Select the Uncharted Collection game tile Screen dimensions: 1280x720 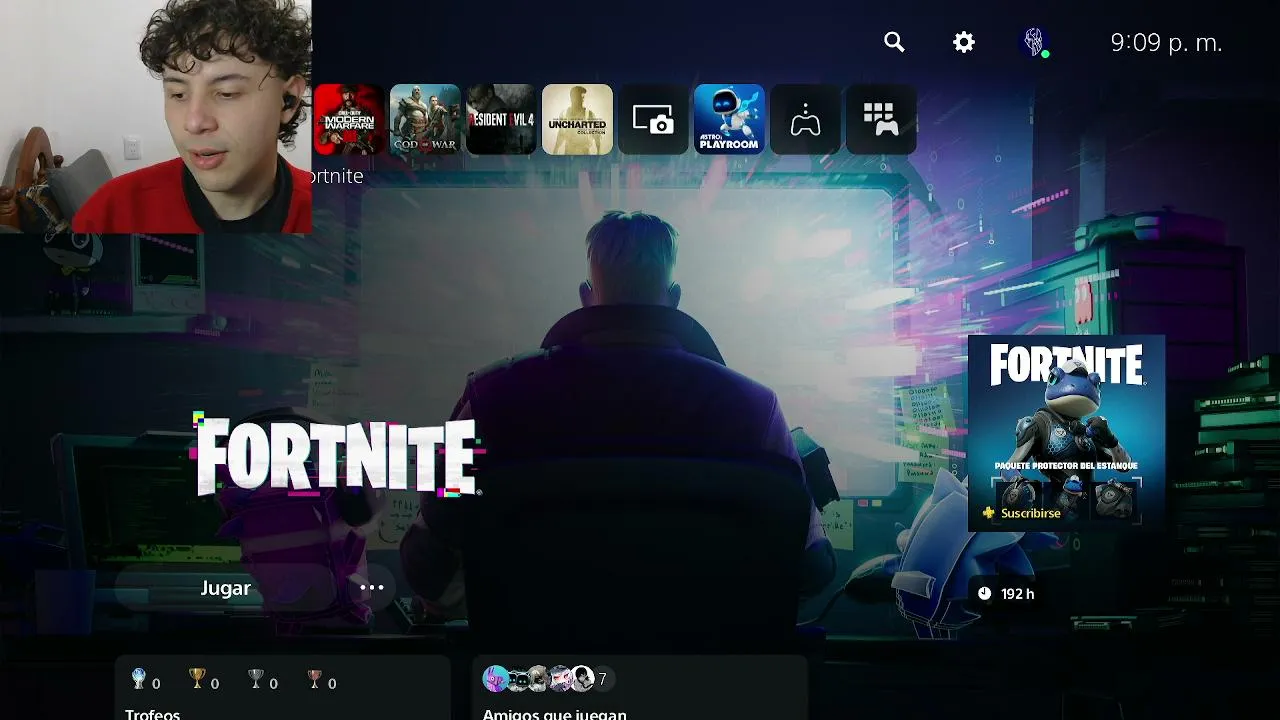(577, 119)
